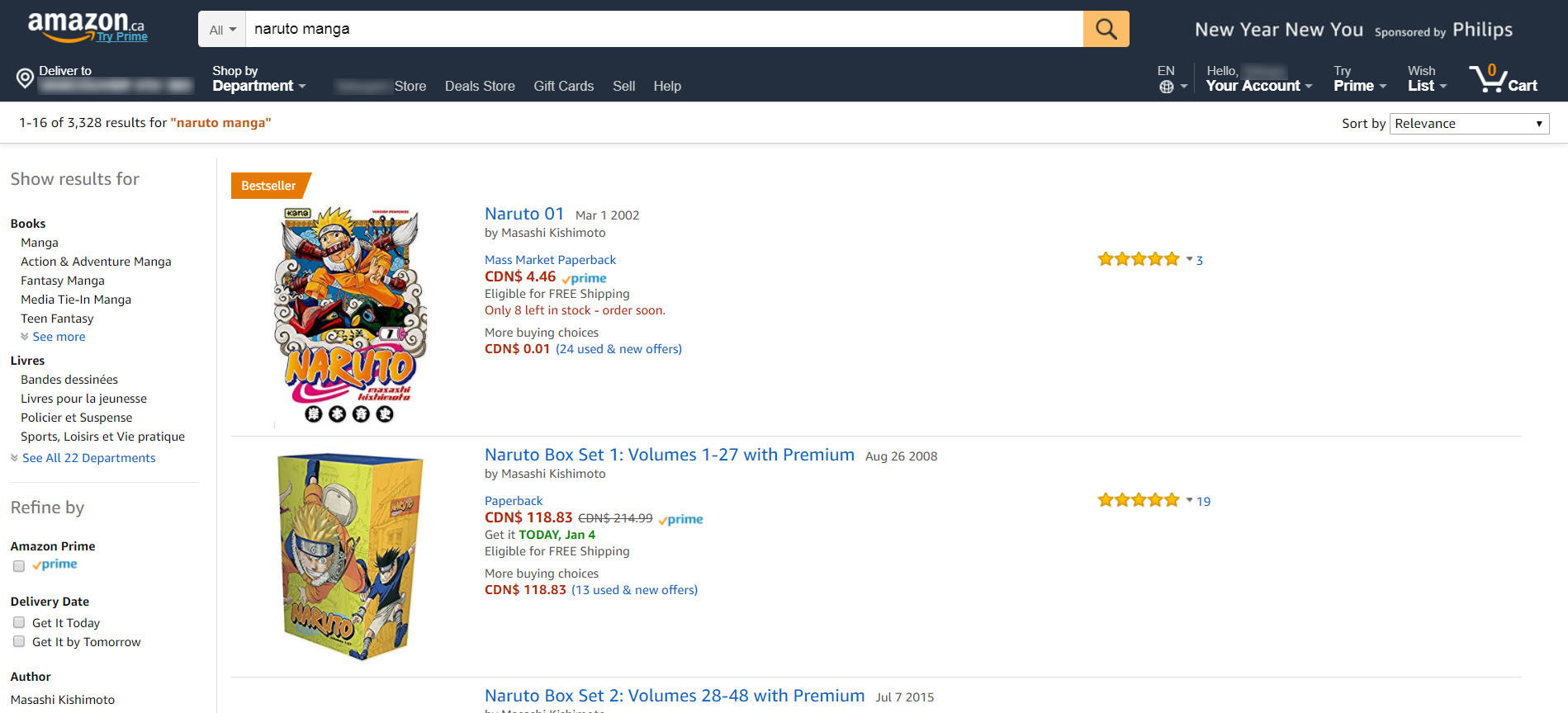Filter by Fantasy Manga
Viewport: 1568px width, 713px height.
point(63,281)
